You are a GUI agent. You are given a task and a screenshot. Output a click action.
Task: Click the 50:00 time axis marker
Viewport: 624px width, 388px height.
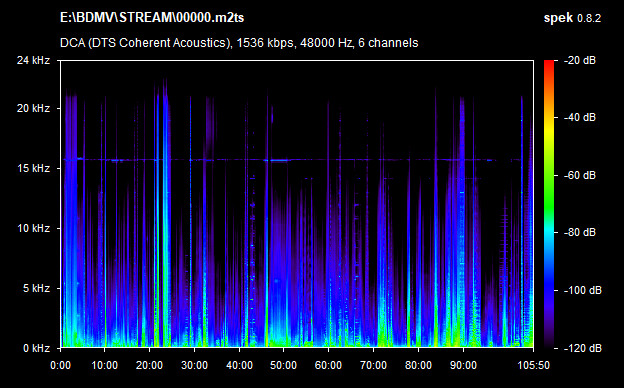(283, 365)
